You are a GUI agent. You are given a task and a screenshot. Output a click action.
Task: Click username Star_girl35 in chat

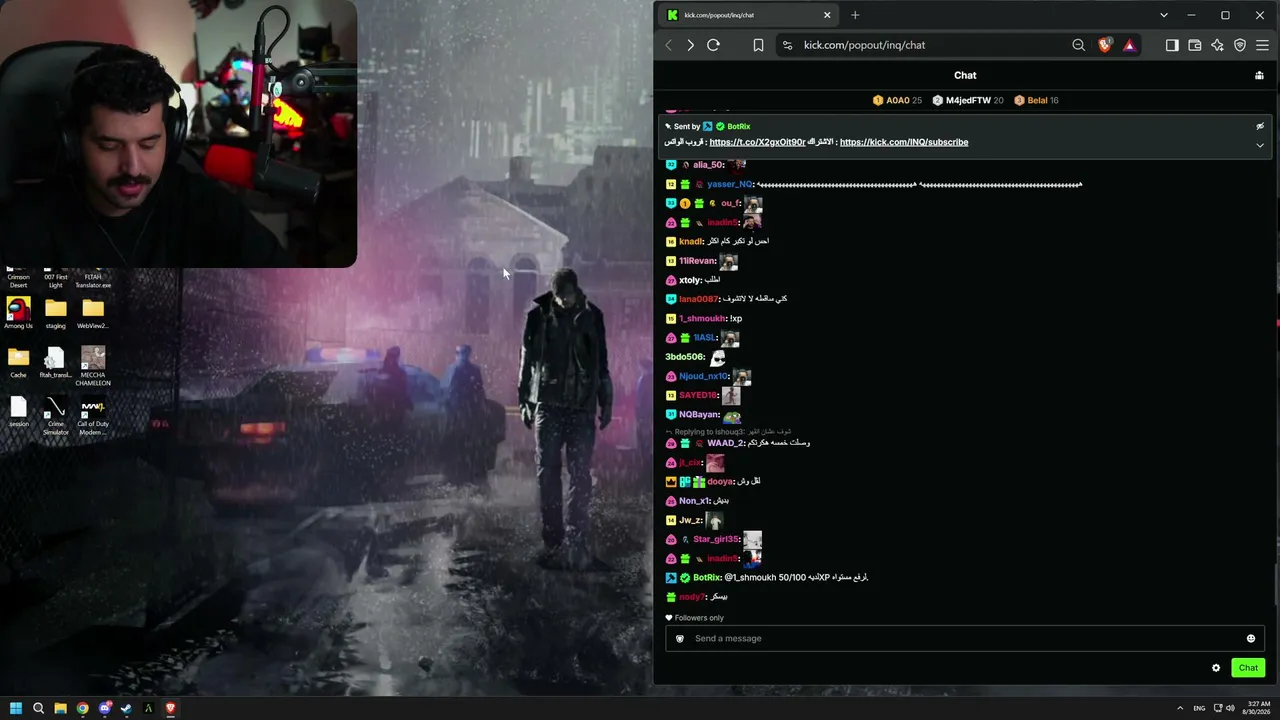(717, 539)
